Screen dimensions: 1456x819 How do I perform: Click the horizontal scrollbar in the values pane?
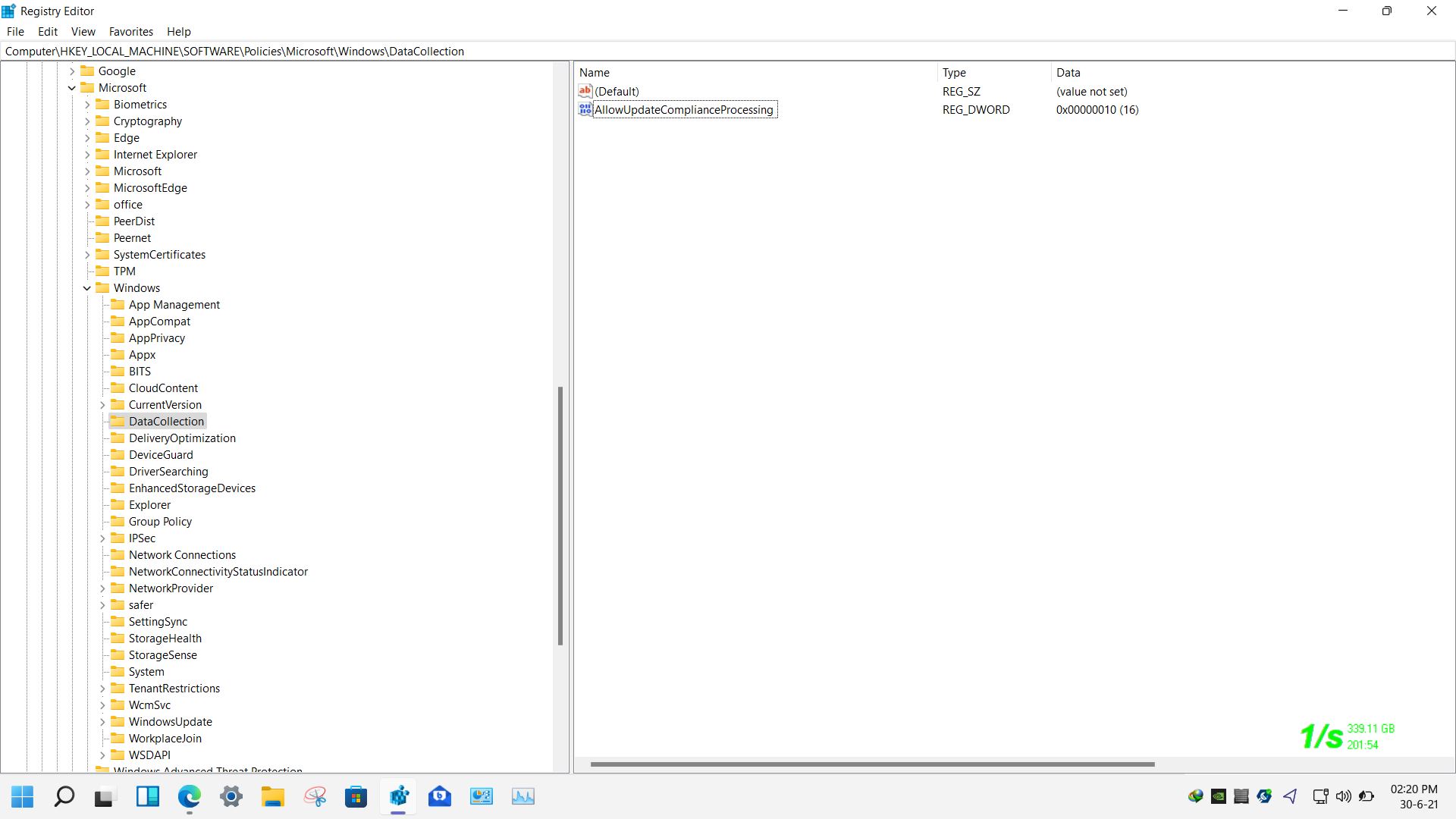(x=872, y=764)
